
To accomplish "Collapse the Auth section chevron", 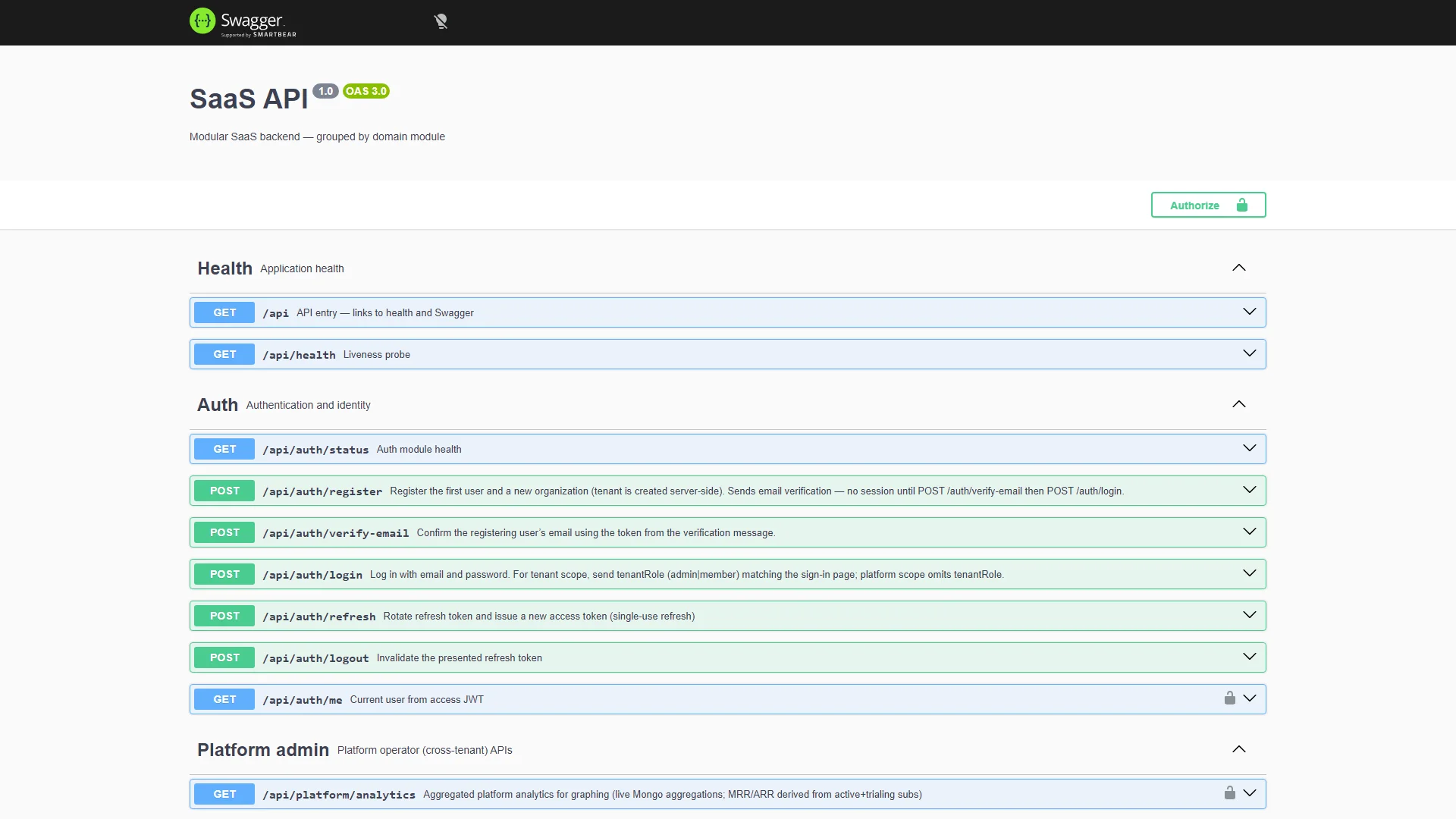I will pos(1238,404).
